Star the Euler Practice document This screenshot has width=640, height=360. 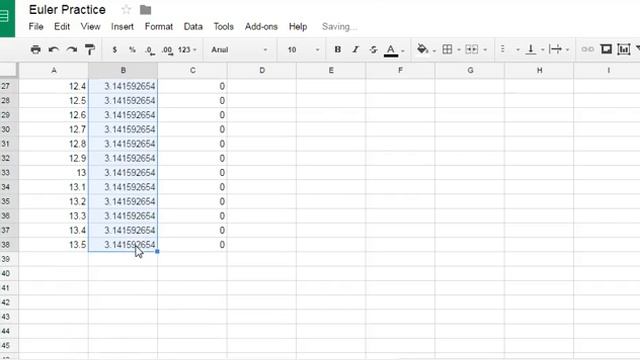126,9
